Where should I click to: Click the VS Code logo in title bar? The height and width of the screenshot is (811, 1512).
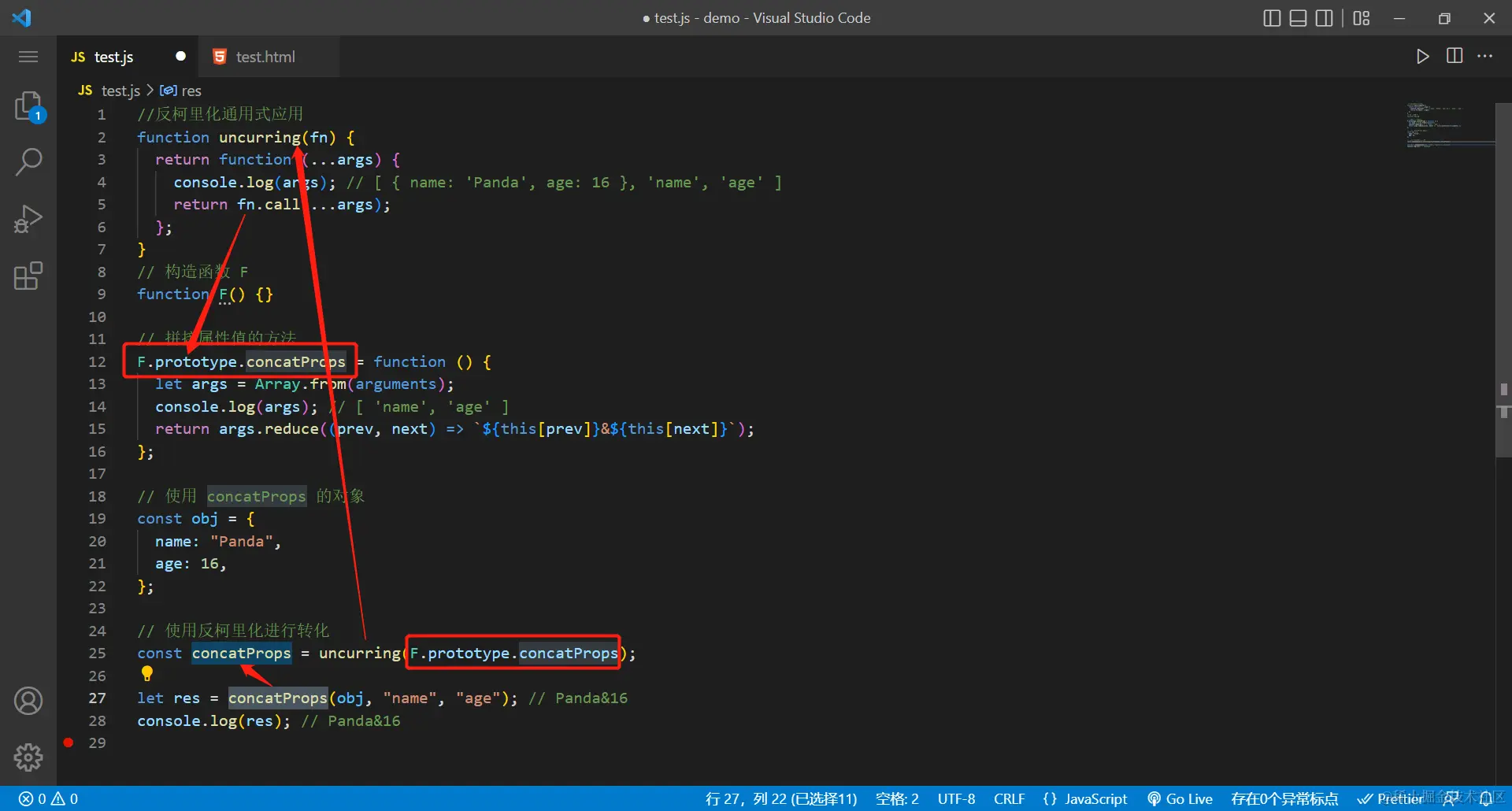[x=21, y=17]
